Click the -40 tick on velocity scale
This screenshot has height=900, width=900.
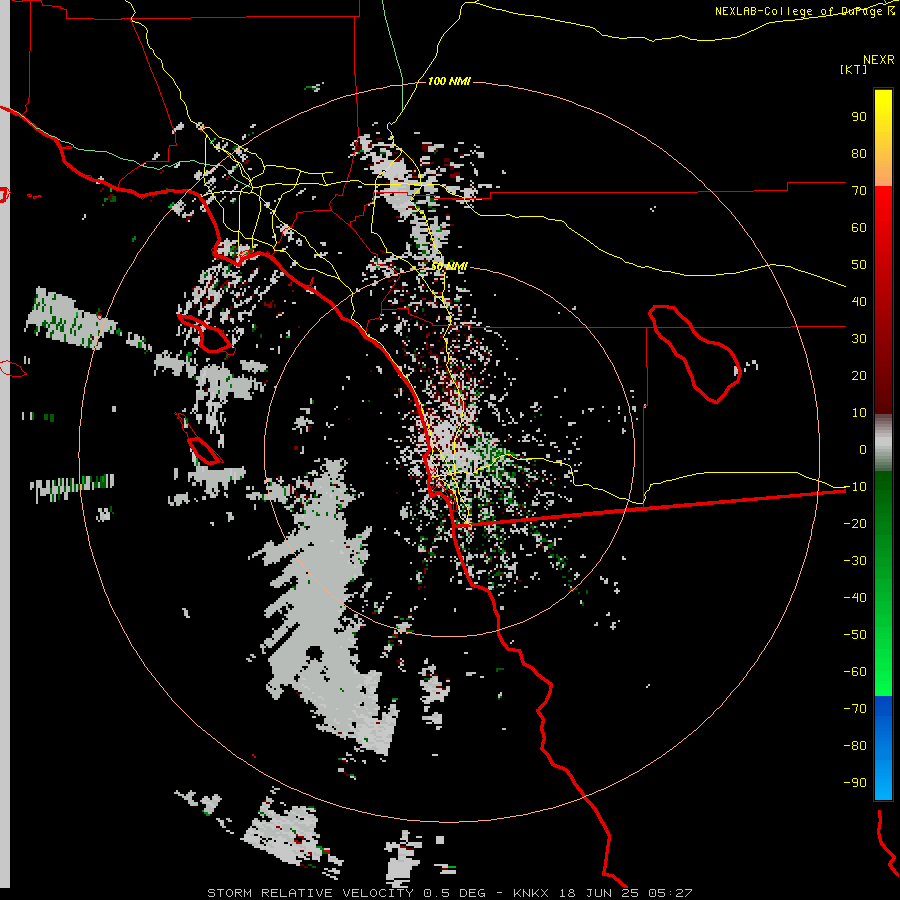coord(855,598)
